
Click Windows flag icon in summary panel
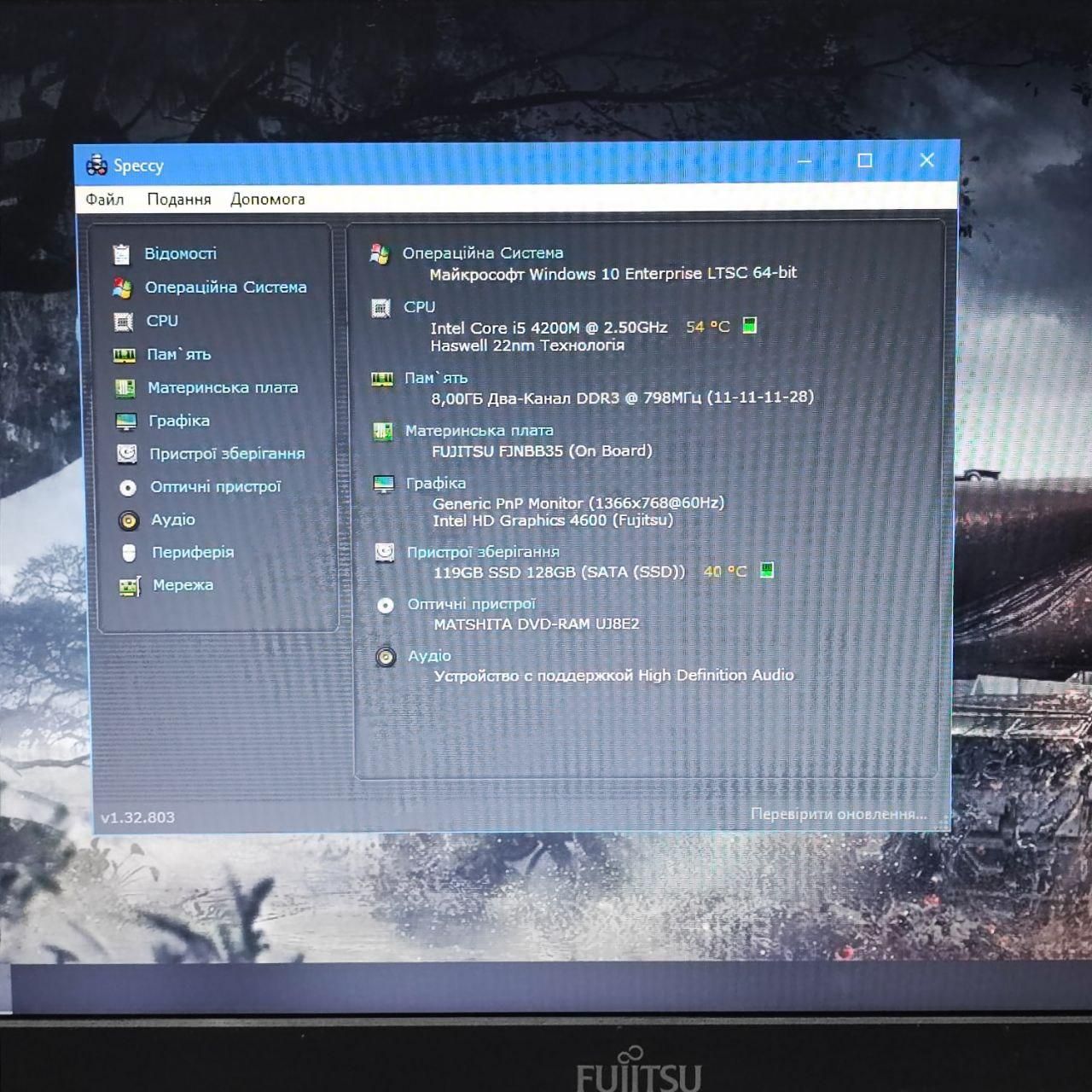[380, 253]
